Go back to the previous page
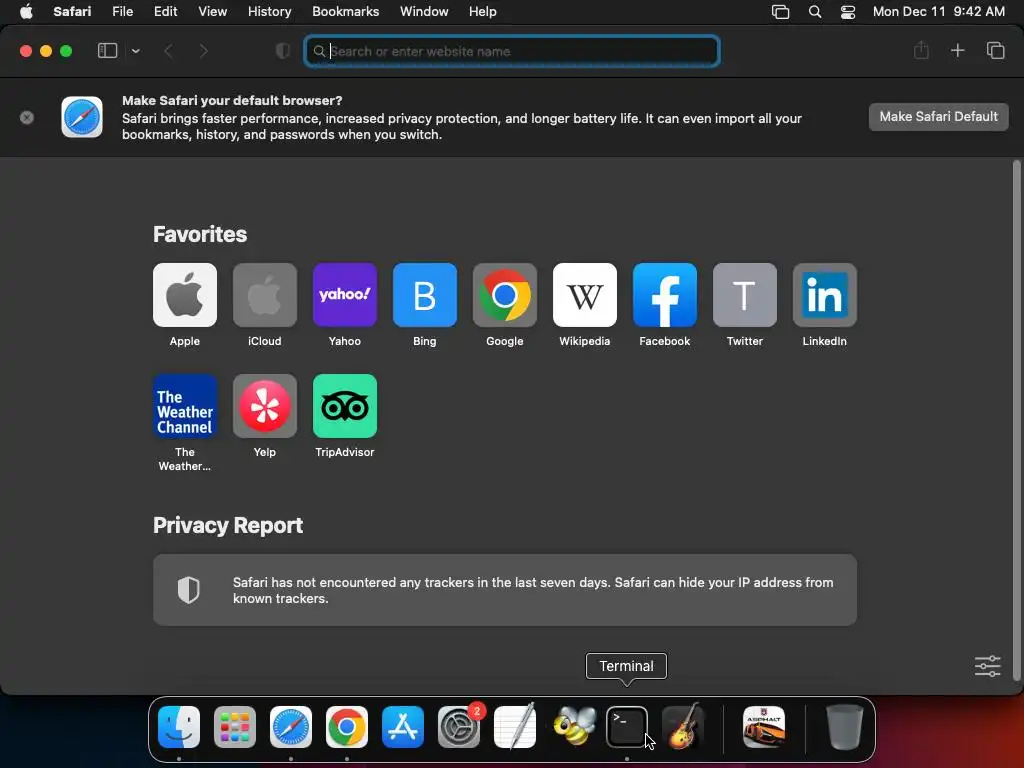 click(x=168, y=51)
